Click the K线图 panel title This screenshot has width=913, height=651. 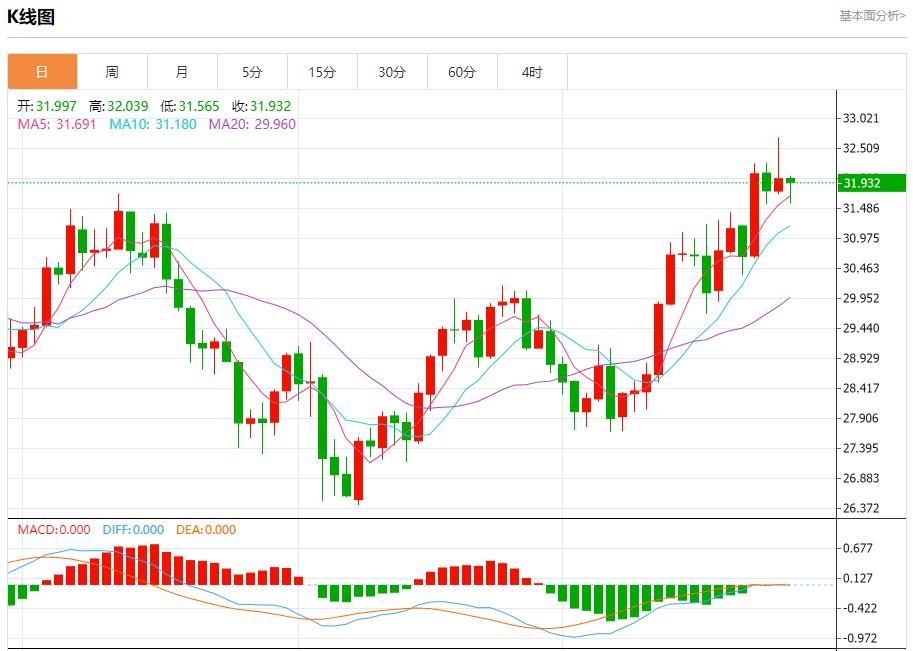pos(32,17)
